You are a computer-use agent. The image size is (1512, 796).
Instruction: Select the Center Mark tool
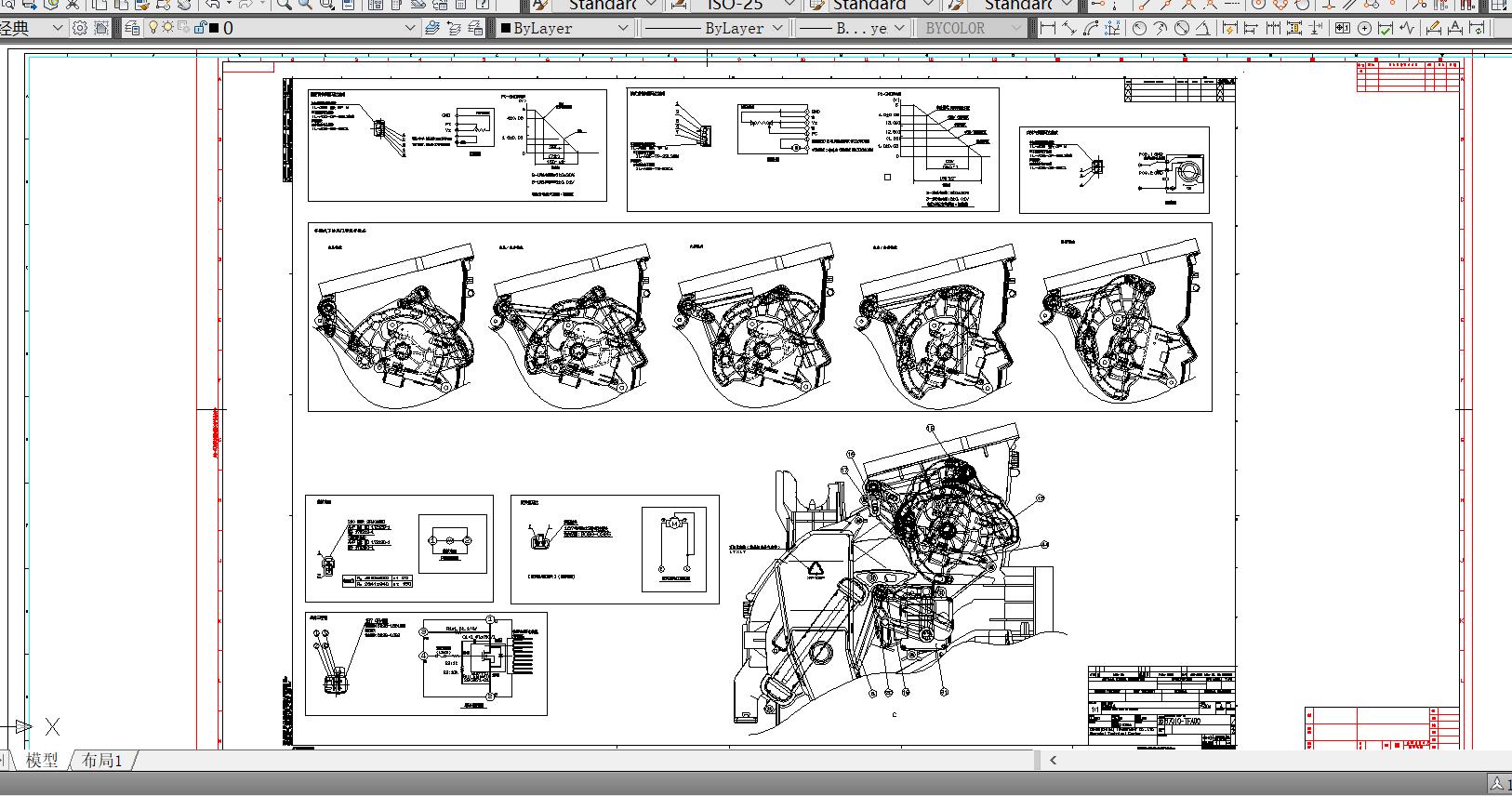click(1364, 28)
